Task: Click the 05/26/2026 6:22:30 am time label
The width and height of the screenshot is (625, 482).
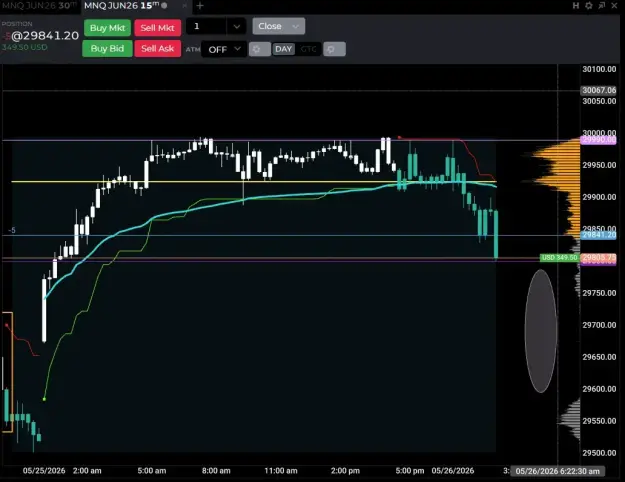Action: (x=557, y=471)
